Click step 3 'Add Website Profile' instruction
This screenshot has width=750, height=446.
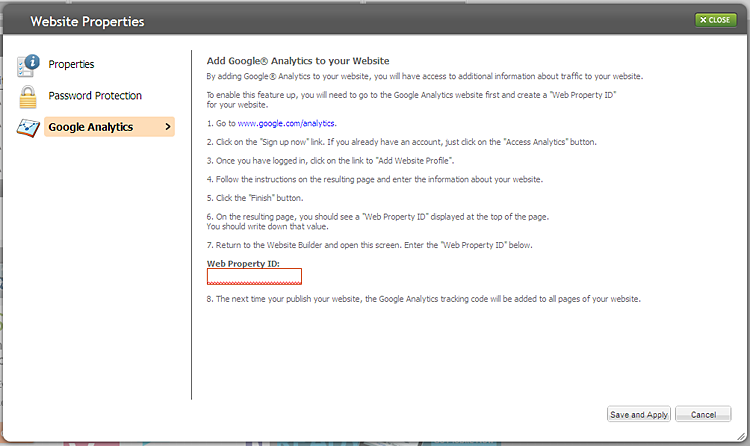click(331, 161)
